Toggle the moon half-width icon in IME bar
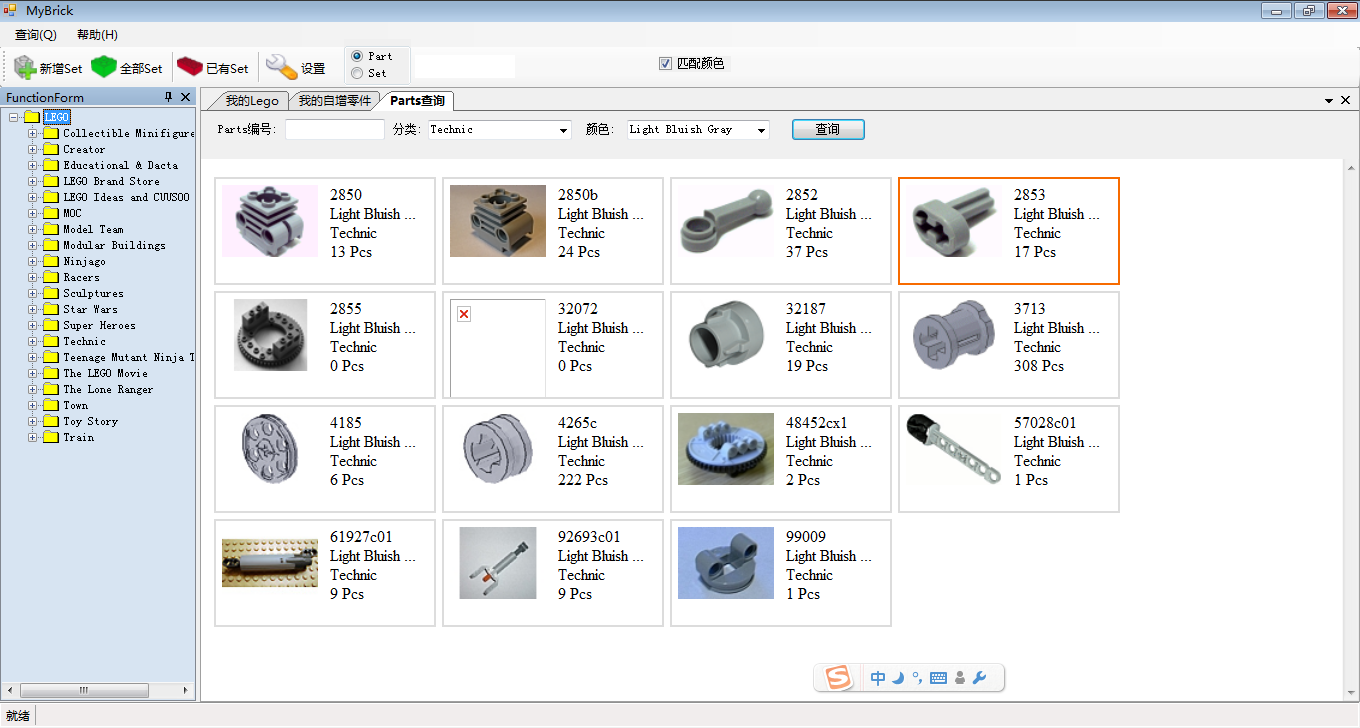The height and width of the screenshot is (728, 1360). (898, 678)
